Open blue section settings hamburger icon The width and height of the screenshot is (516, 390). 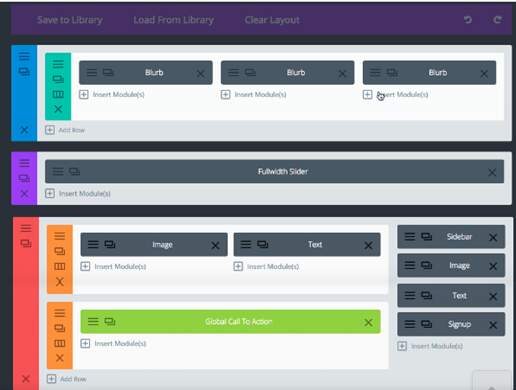click(24, 56)
